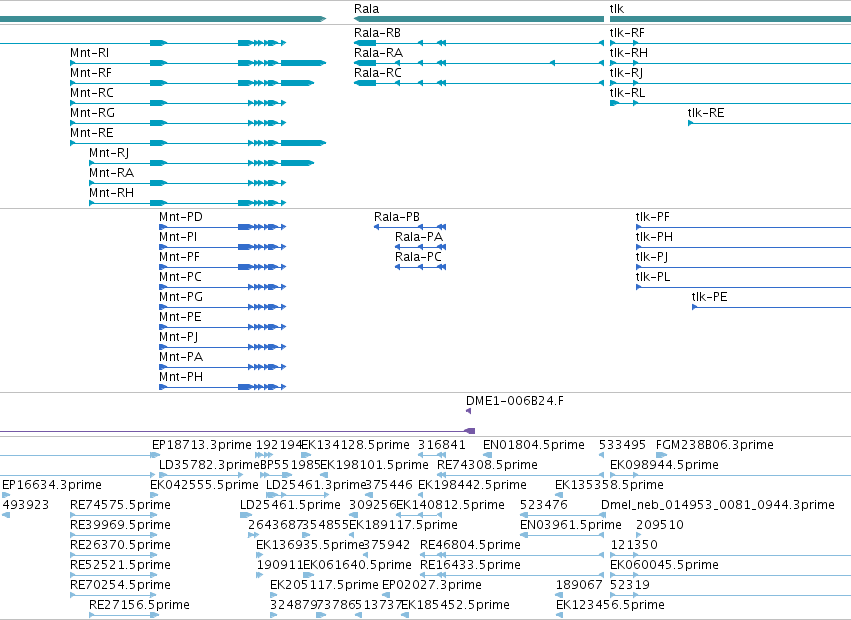Select the FGM238B06.3prime EST label
This screenshot has height=620, width=851.
715,445
